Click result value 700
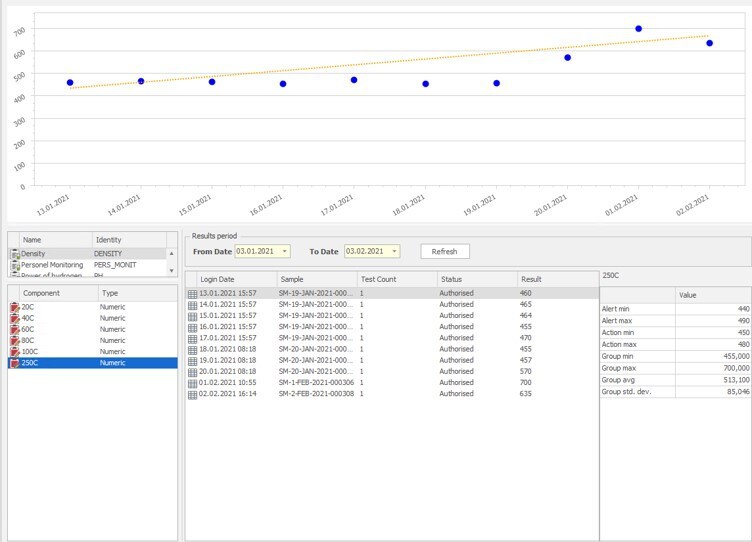Image resolution: width=752 pixels, height=542 pixels. coord(526,383)
